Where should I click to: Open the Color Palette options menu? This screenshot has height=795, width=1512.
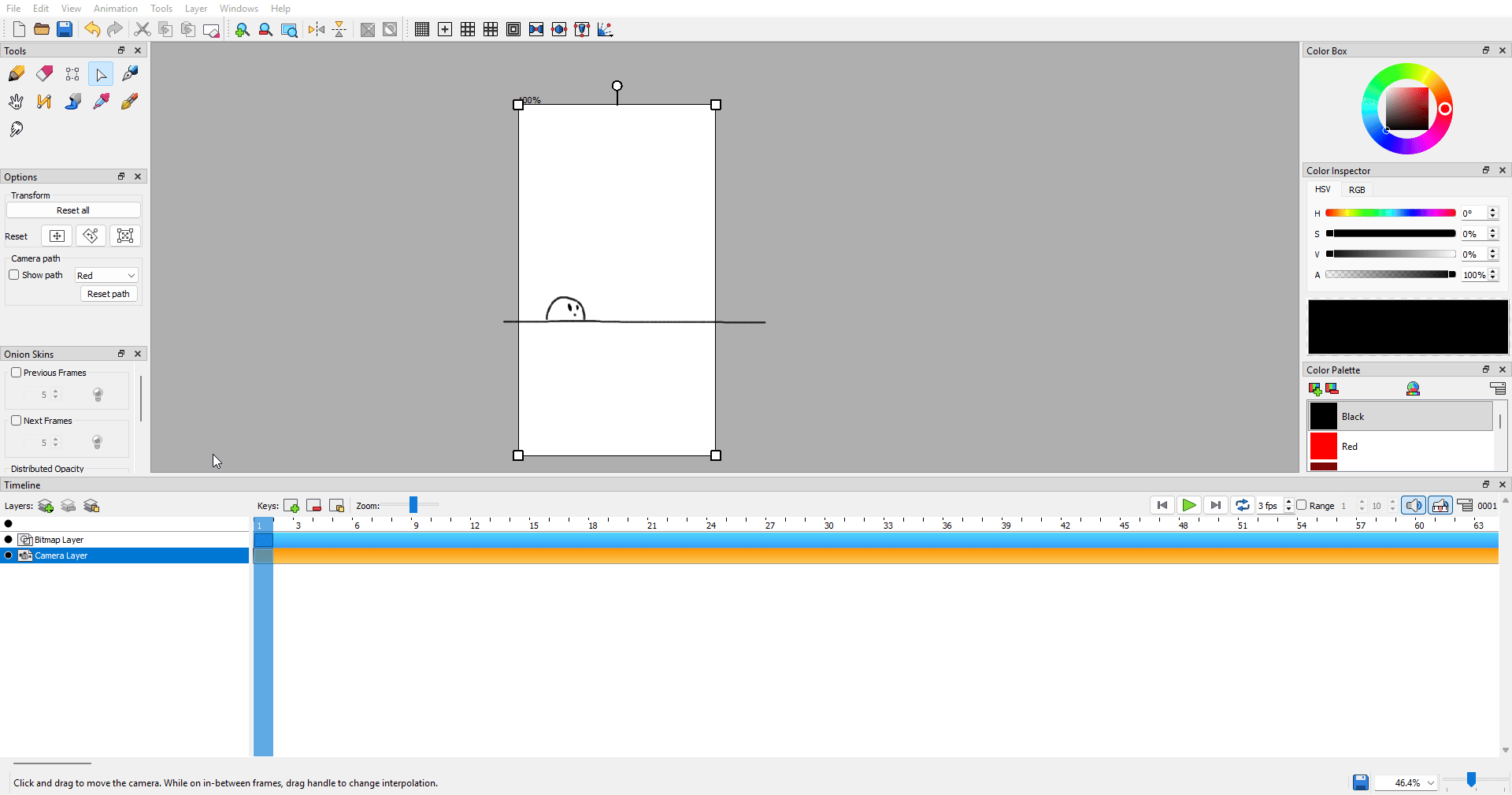click(x=1498, y=389)
